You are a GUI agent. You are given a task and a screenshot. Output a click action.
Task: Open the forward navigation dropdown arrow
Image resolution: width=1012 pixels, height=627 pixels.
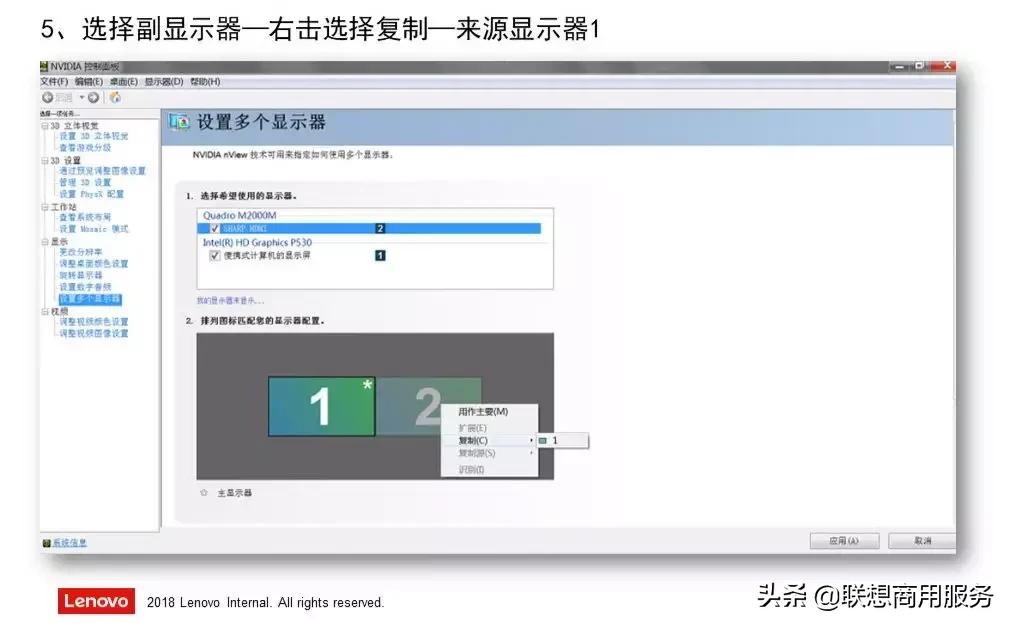pyautogui.click(x=81, y=97)
